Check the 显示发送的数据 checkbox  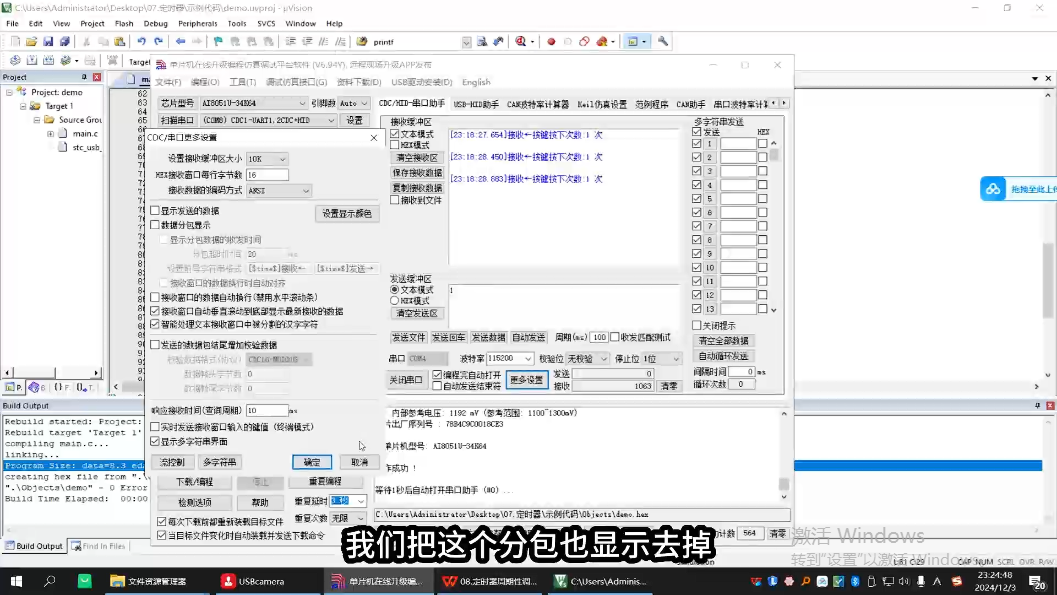(155, 211)
